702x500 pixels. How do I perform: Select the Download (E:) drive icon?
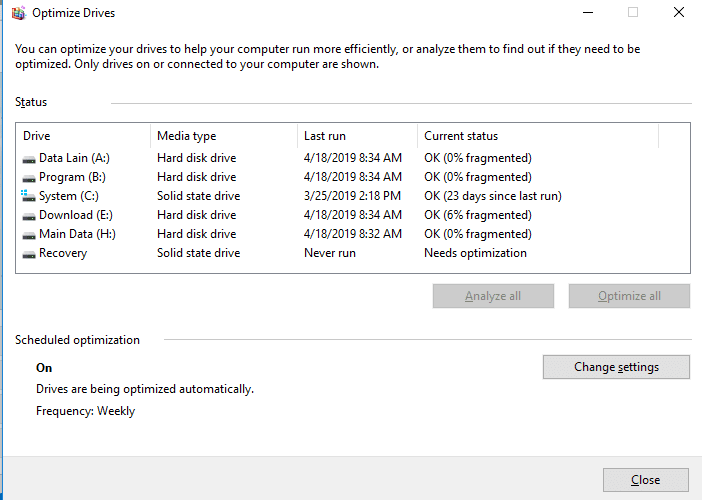tap(29, 217)
